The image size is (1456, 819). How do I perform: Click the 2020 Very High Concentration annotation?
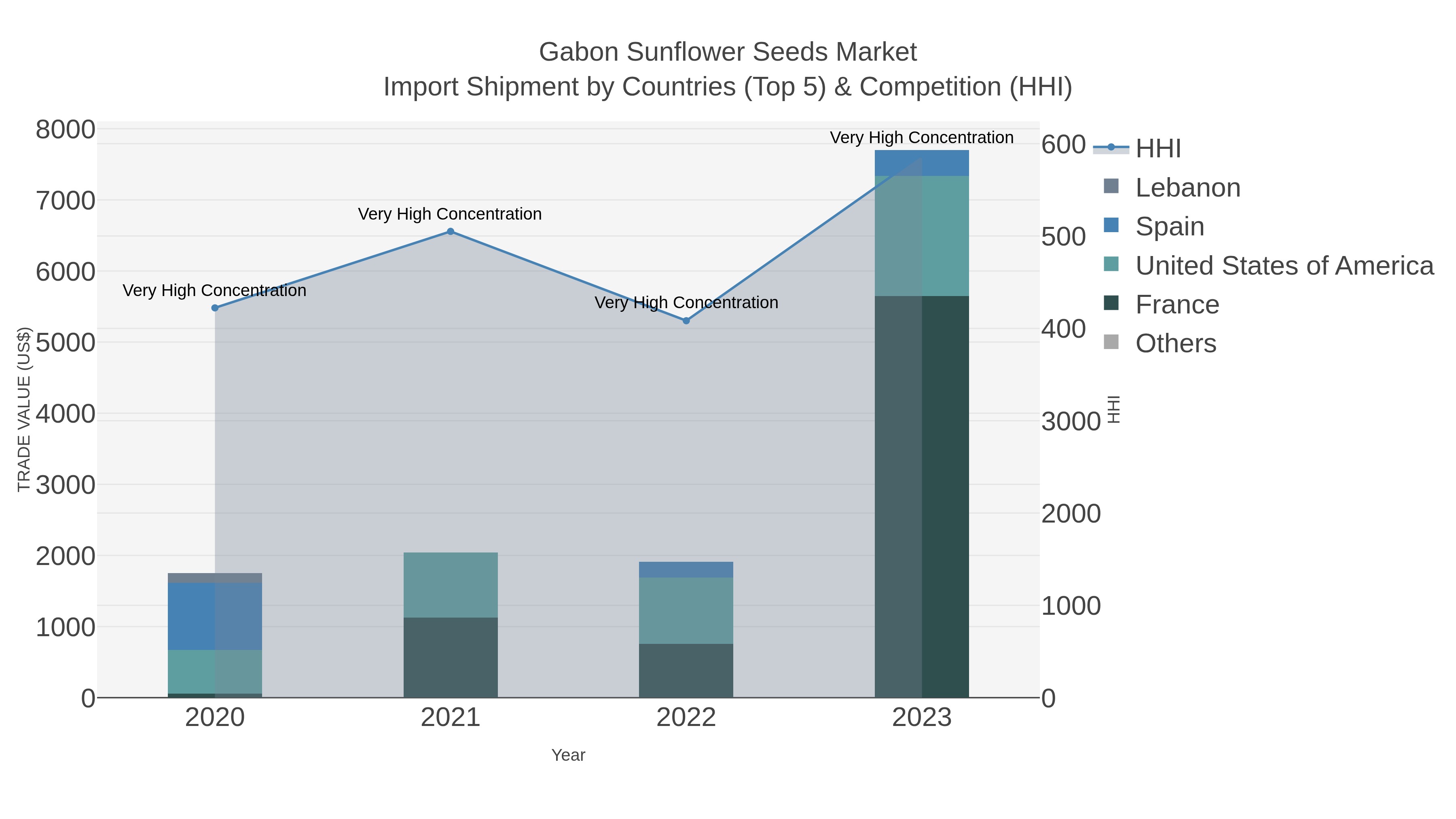point(215,290)
